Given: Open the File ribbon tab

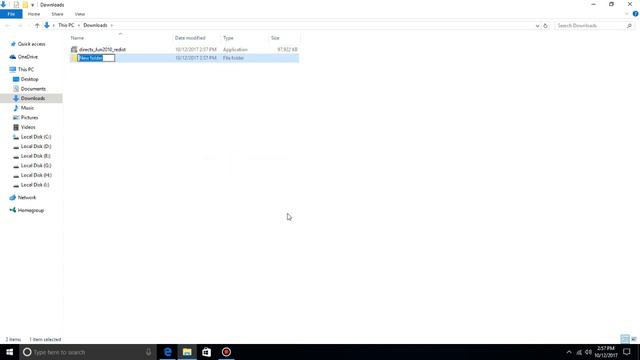Looking at the screenshot, I should coord(11,14).
